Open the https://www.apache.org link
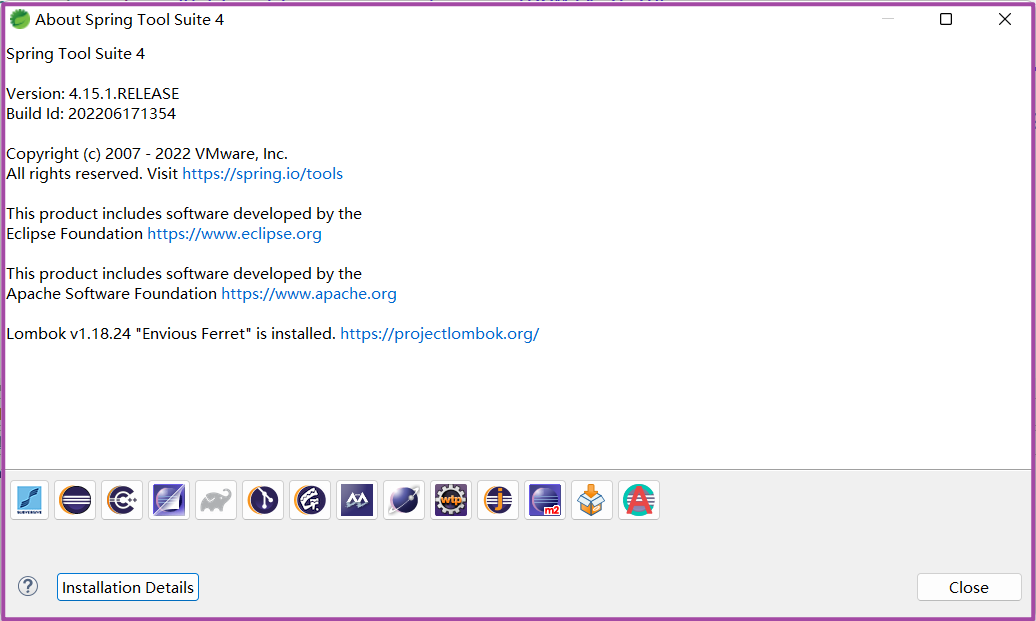This screenshot has height=621, width=1036. [x=309, y=294]
